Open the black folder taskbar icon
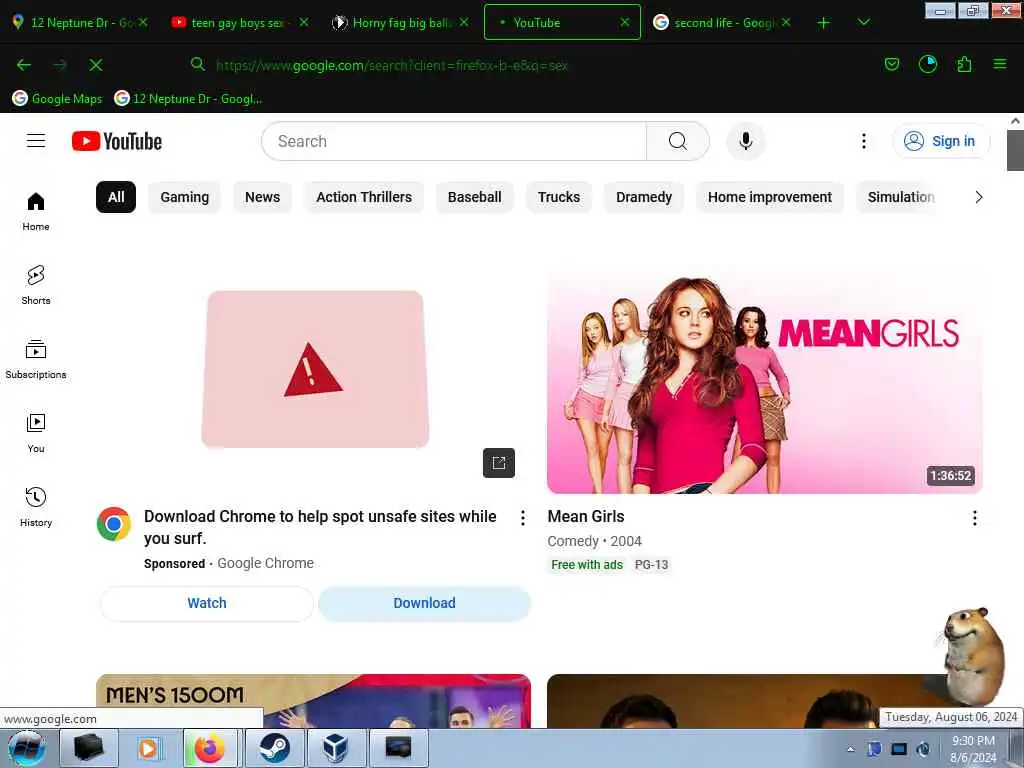The width and height of the screenshot is (1024, 768). (89, 748)
